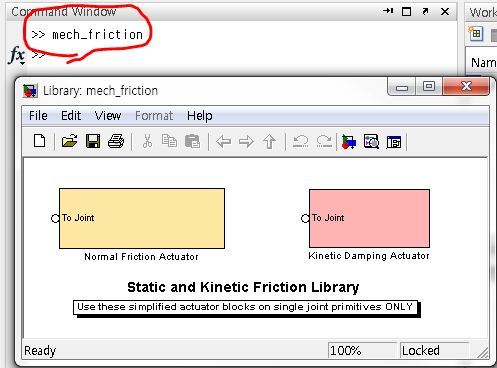Click the New model icon in toolbar
Image resolution: width=497 pixels, height=368 pixels.
tap(40, 141)
